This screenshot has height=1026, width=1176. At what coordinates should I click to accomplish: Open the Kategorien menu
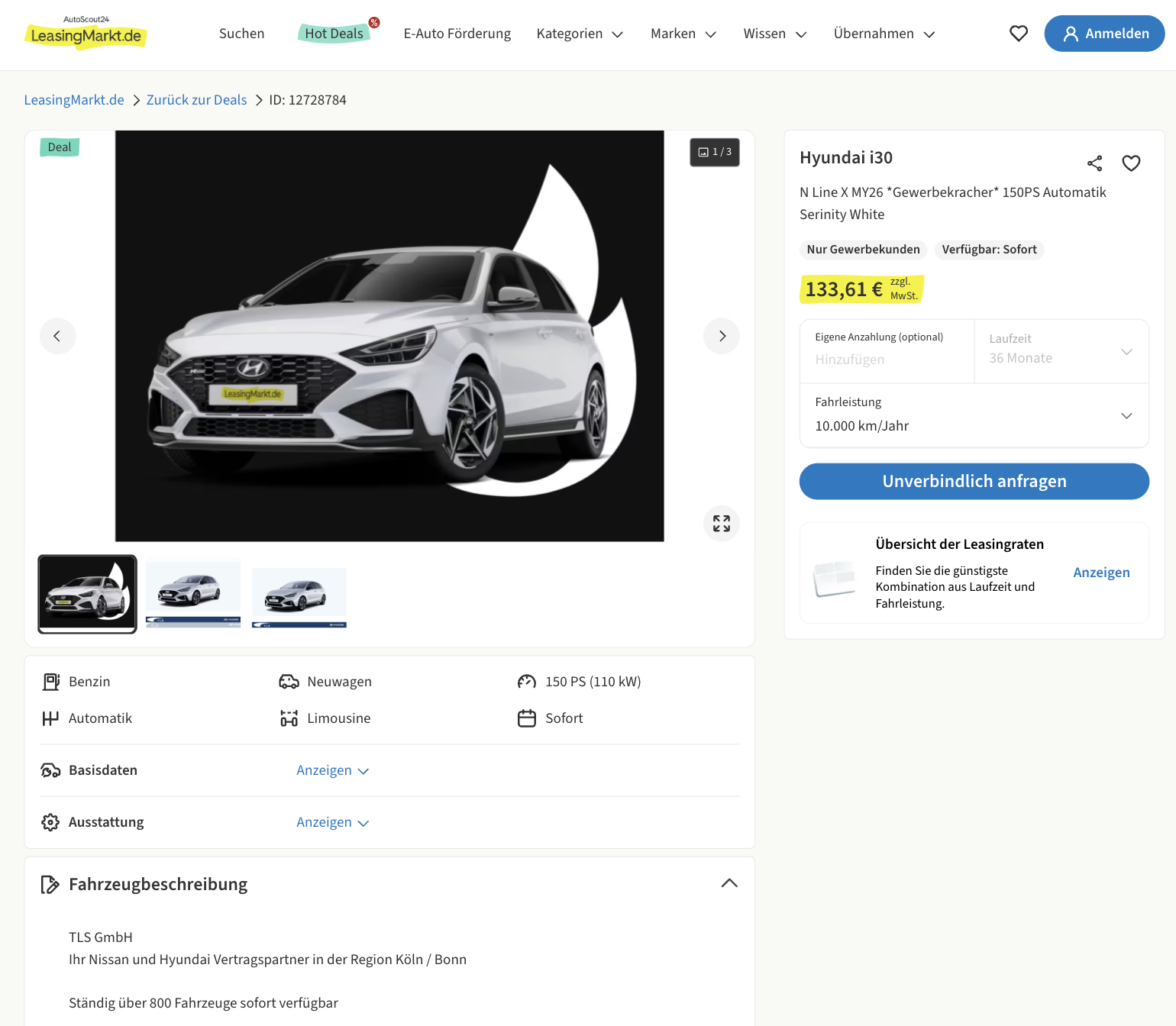580,34
